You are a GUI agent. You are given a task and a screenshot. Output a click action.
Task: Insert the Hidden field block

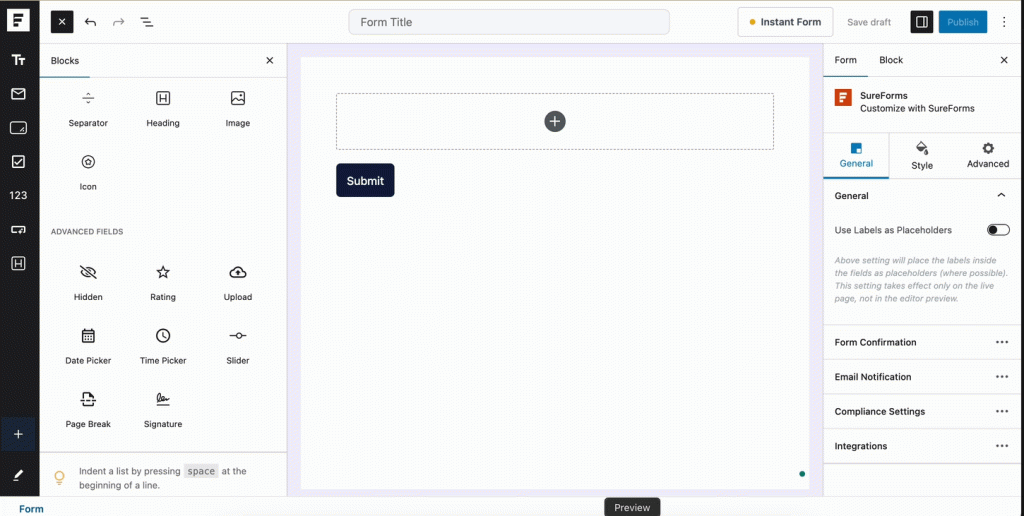click(88, 282)
